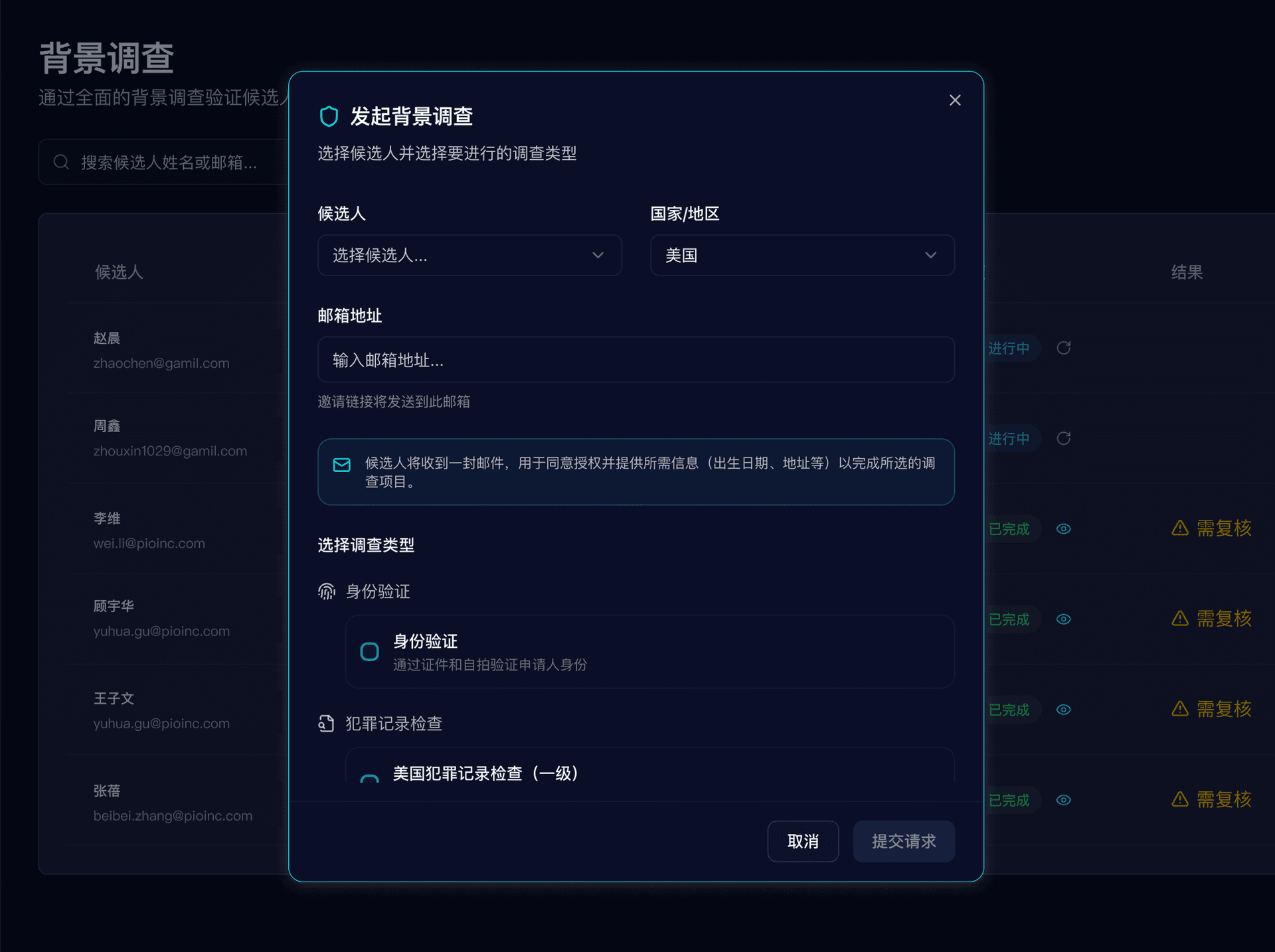Click the 取消 cancel button
This screenshot has height=952, width=1275.
click(803, 841)
